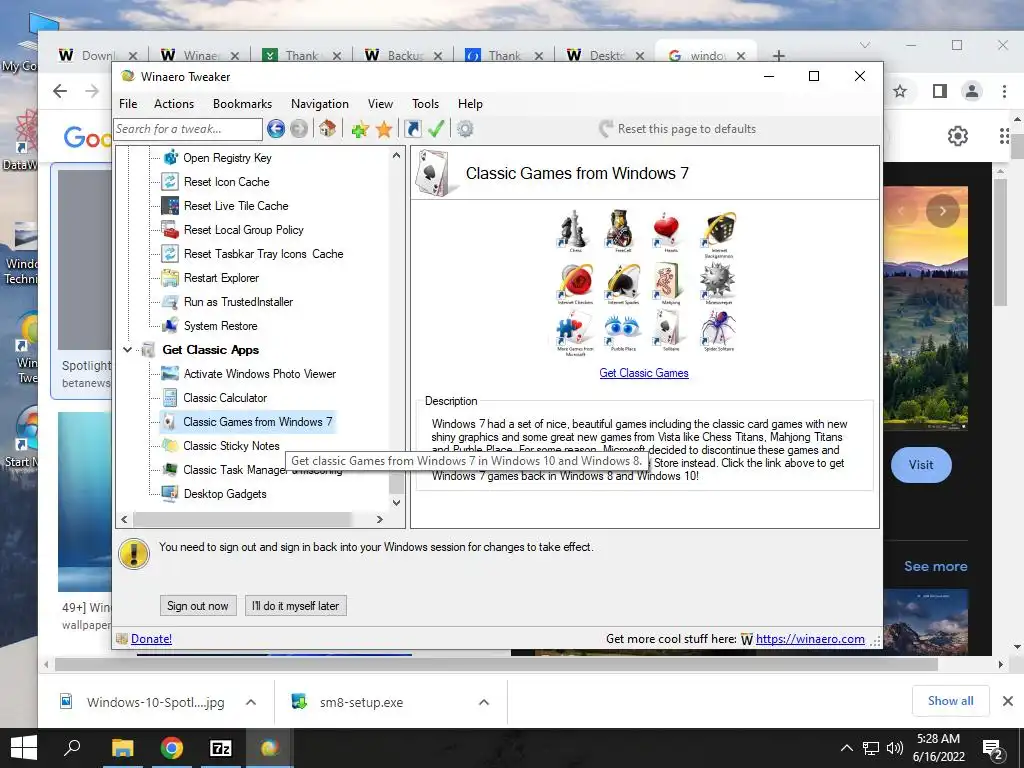The width and height of the screenshot is (1024, 768).
Task: Click the Internet Checkers icon
Action: pyautogui.click(x=575, y=281)
